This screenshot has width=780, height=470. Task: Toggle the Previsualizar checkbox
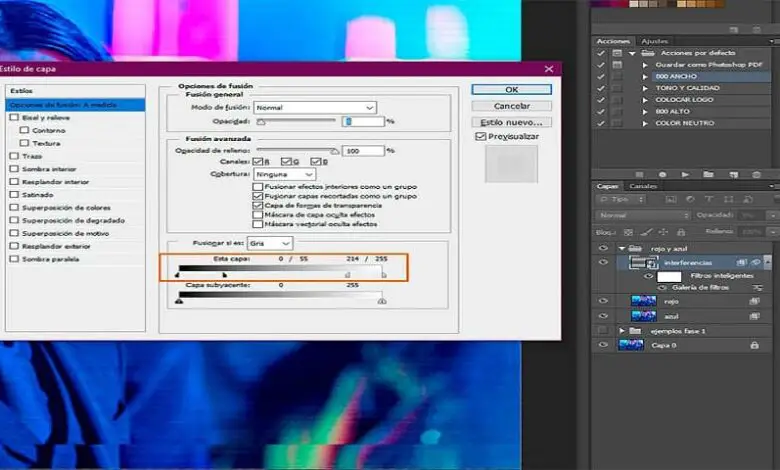pos(481,136)
